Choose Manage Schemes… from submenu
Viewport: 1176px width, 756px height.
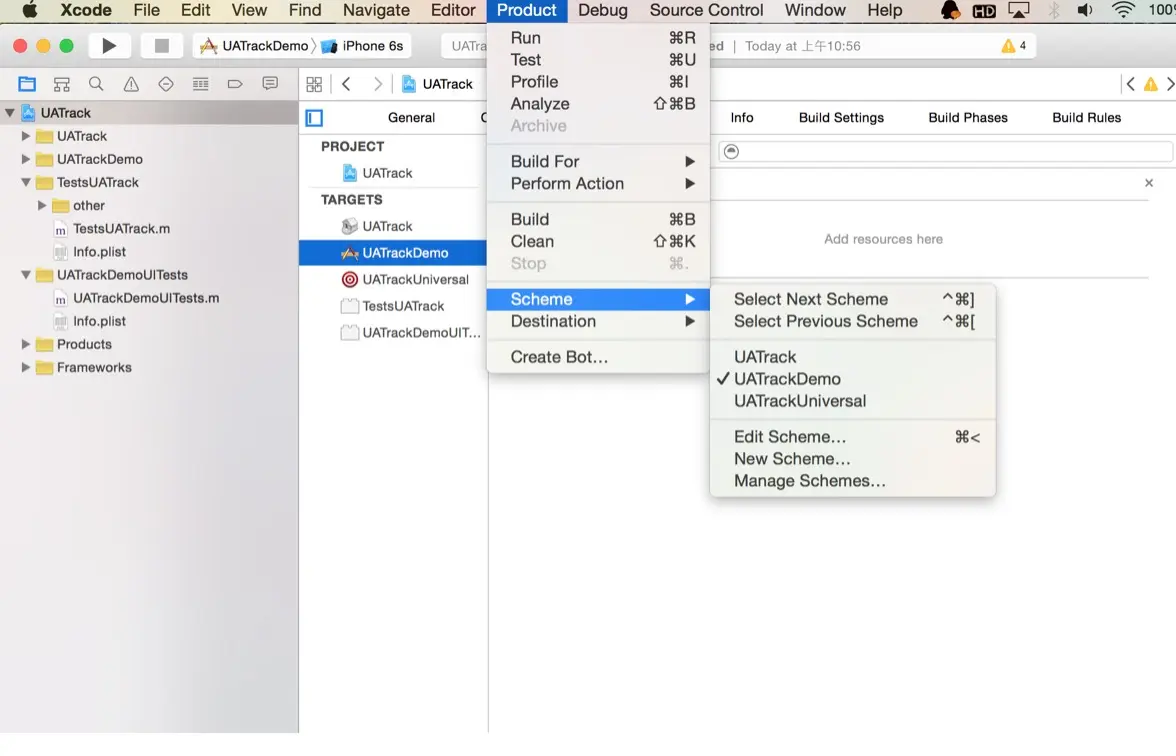853,482
